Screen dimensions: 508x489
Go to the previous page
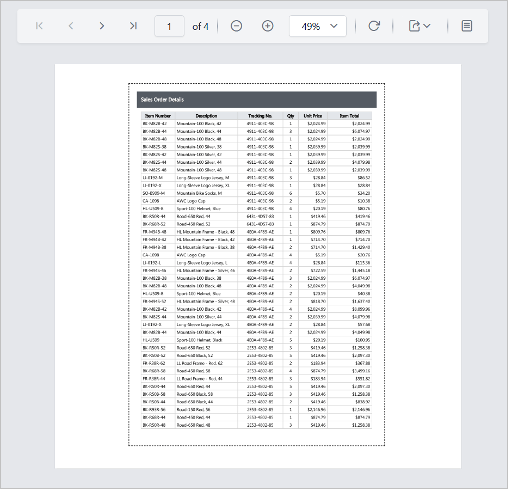71,26
